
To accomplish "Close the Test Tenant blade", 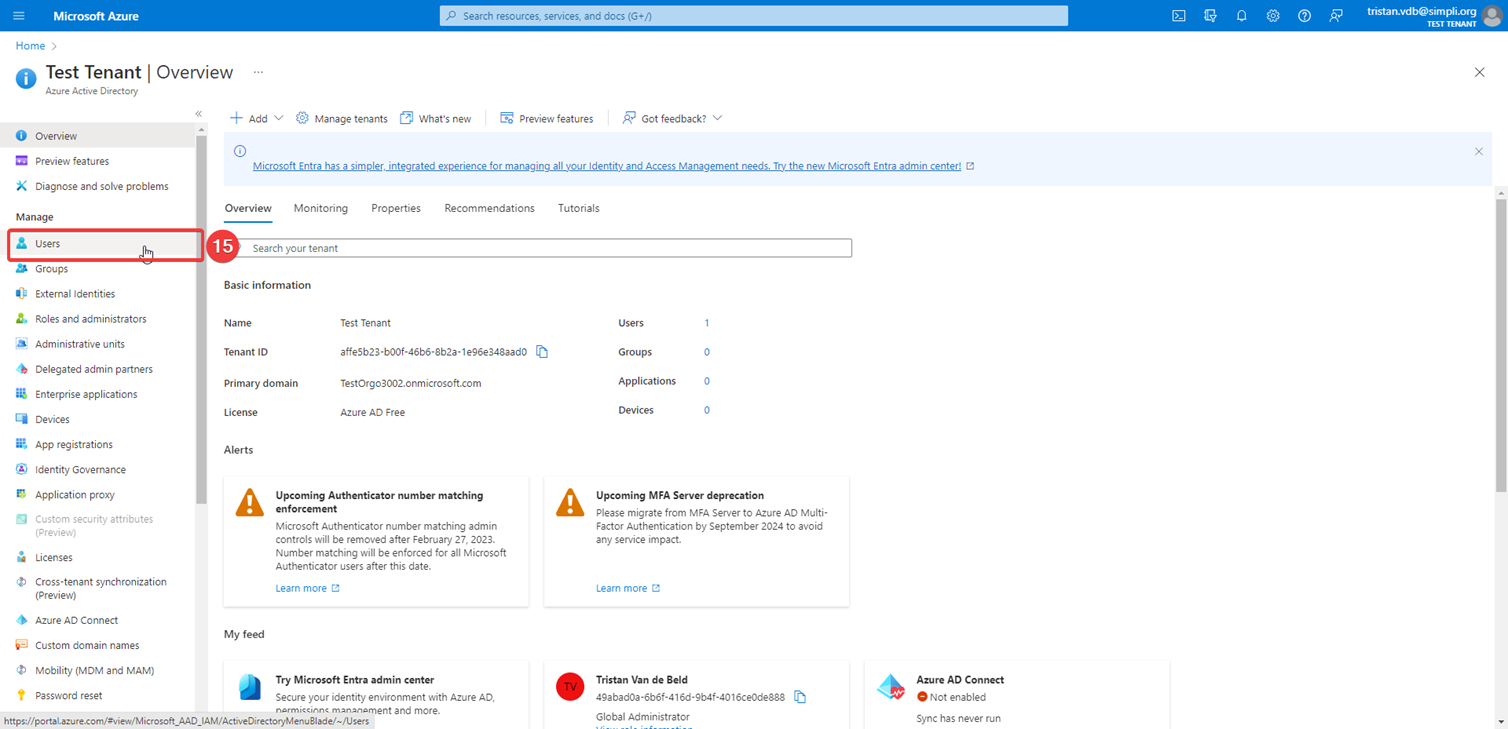I will point(1479,73).
